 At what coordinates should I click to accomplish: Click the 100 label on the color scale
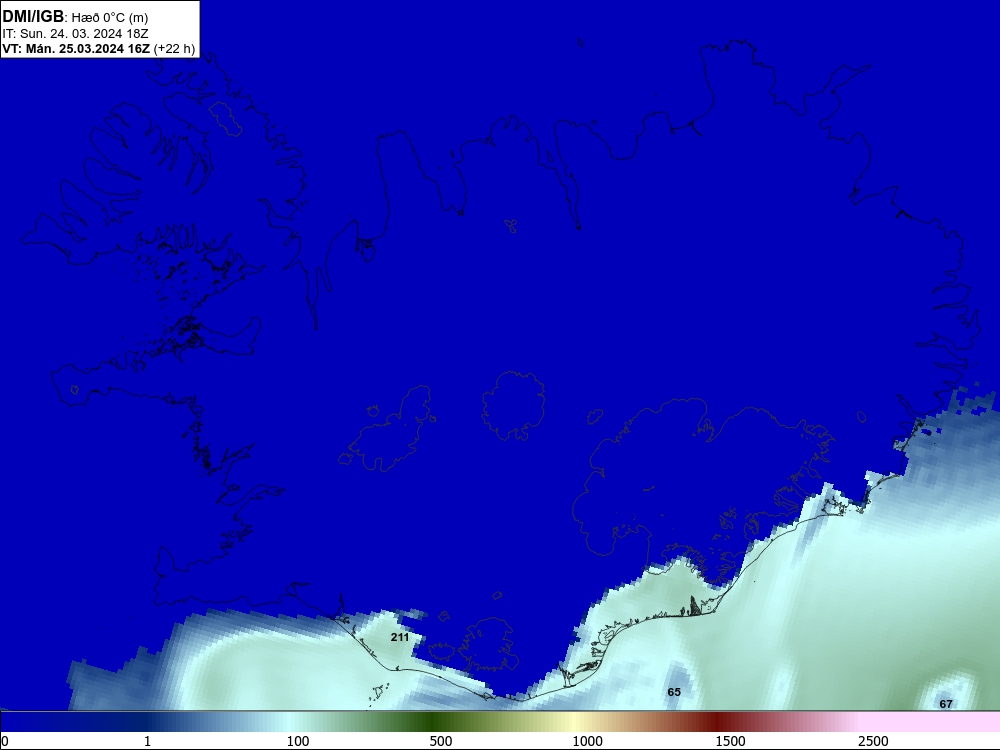[298, 741]
